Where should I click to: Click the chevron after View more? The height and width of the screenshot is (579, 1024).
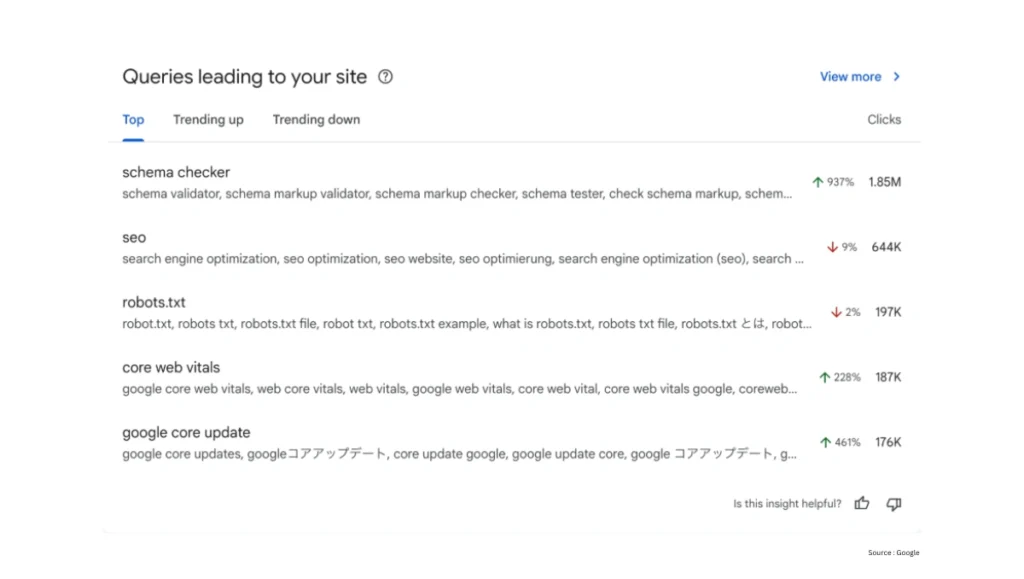click(896, 76)
